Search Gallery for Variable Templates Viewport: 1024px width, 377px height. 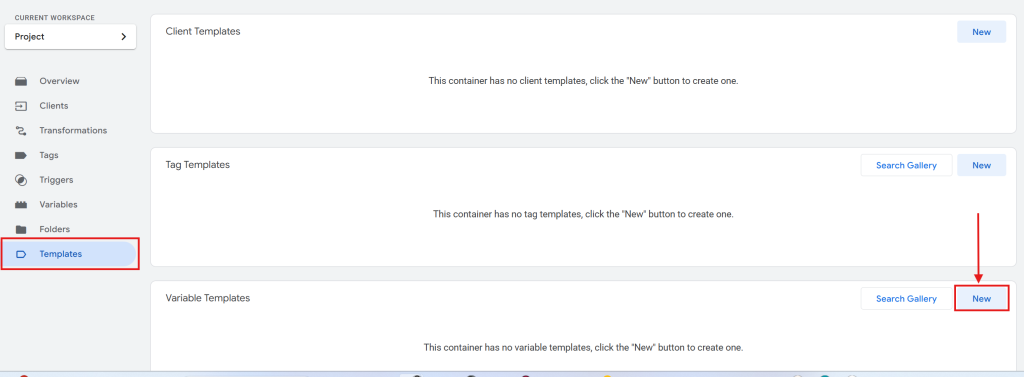906,299
